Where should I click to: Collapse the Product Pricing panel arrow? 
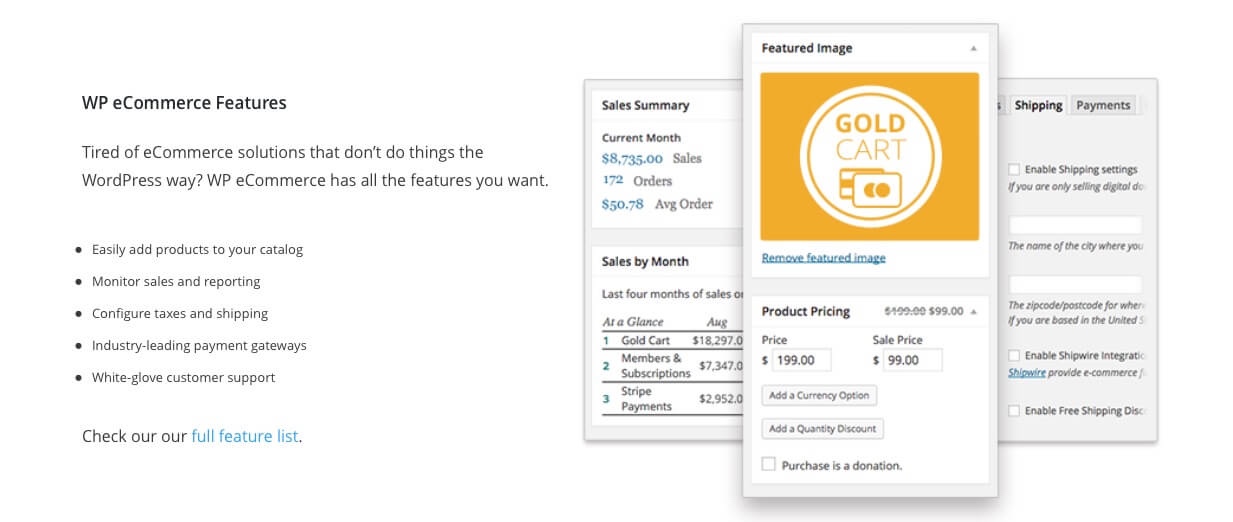pyautogui.click(x=973, y=312)
